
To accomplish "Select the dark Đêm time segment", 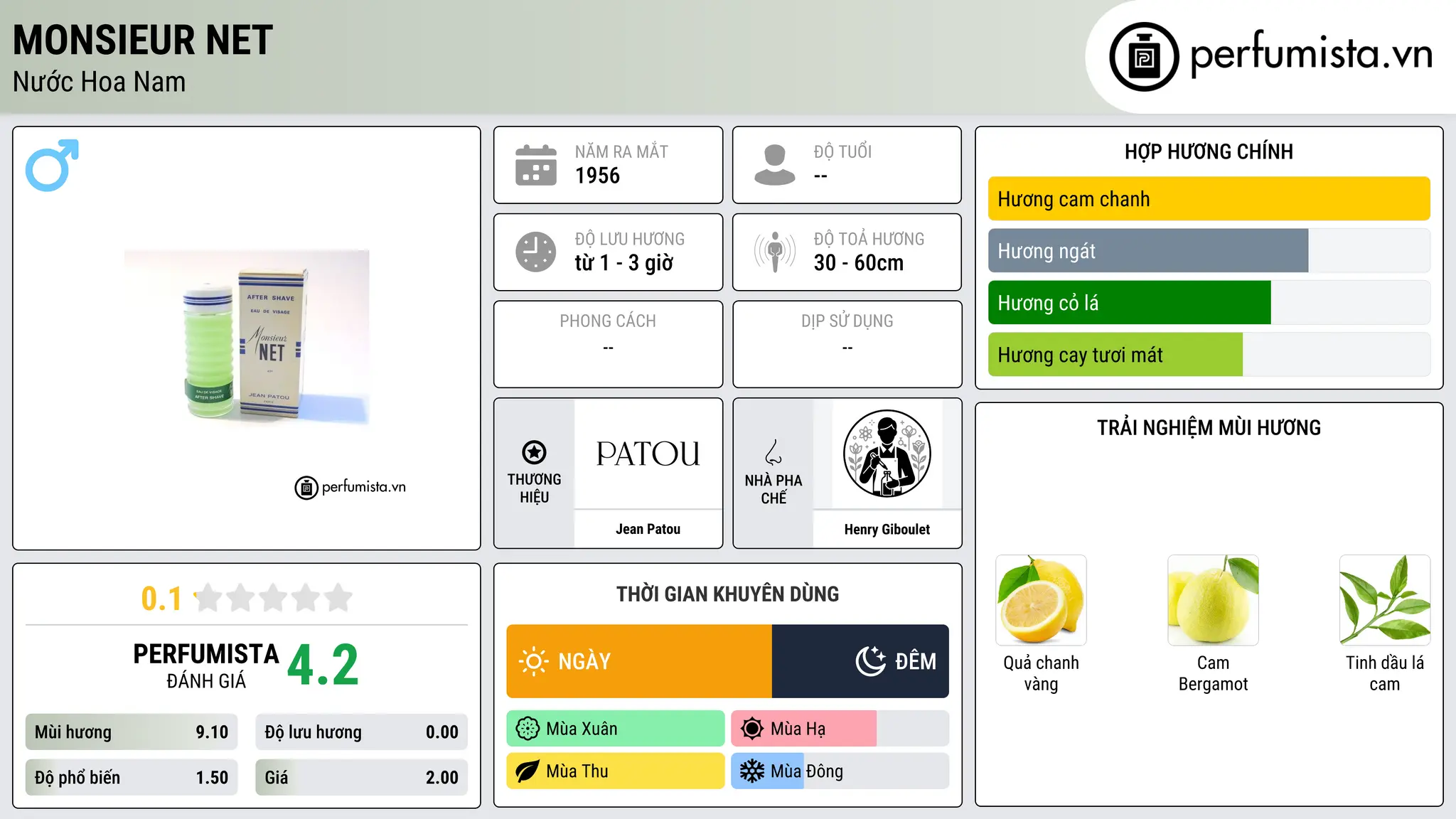I will click(x=860, y=661).
